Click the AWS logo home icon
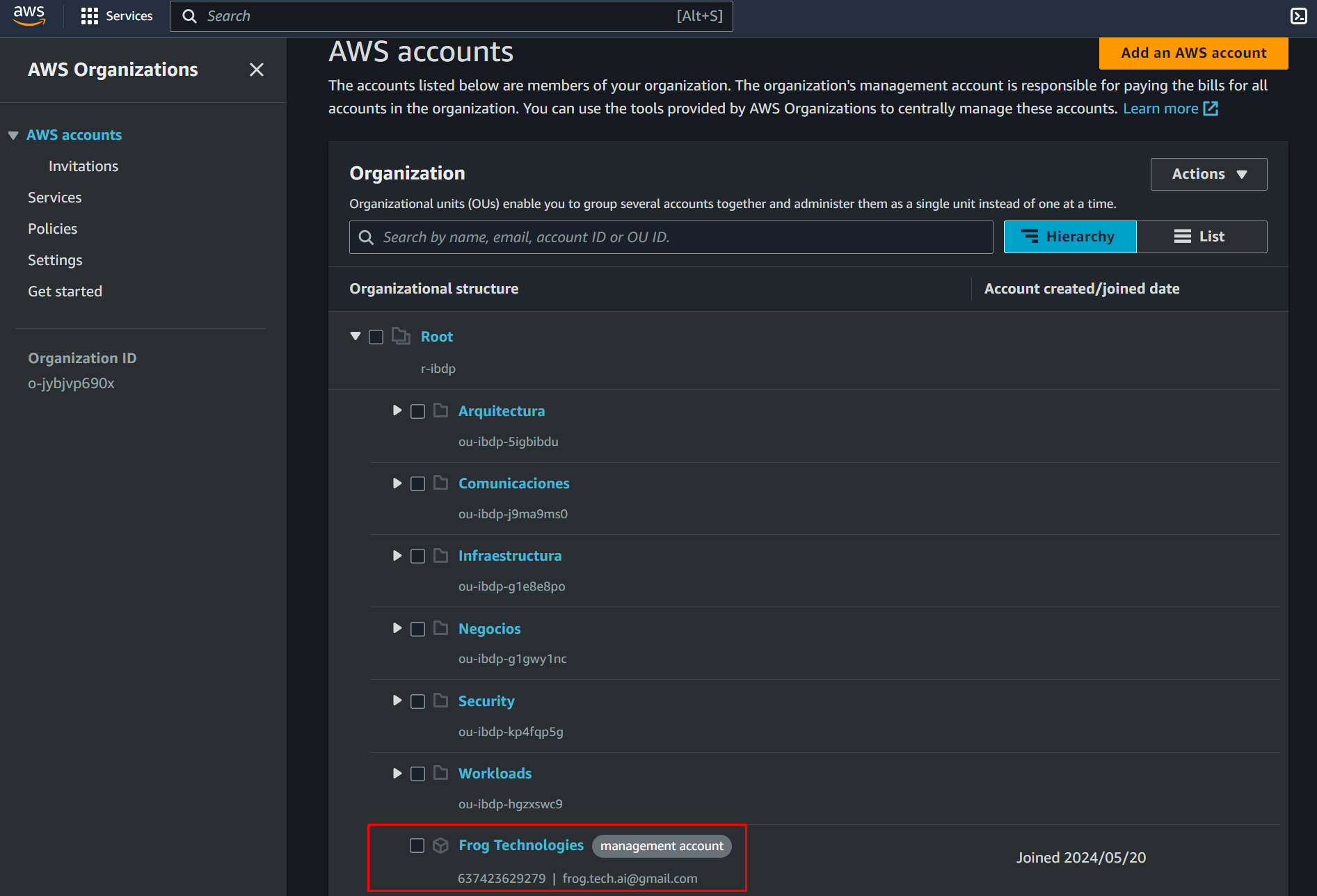1317x896 pixels. pos(29,15)
